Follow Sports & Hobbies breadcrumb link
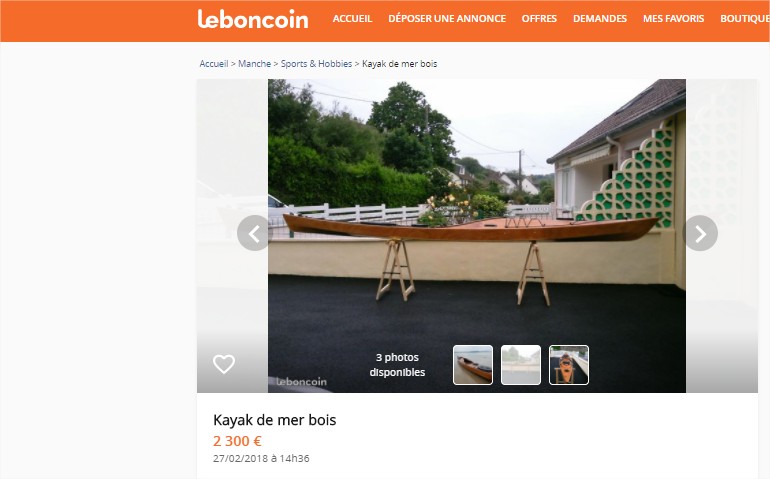 (x=316, y=64)
